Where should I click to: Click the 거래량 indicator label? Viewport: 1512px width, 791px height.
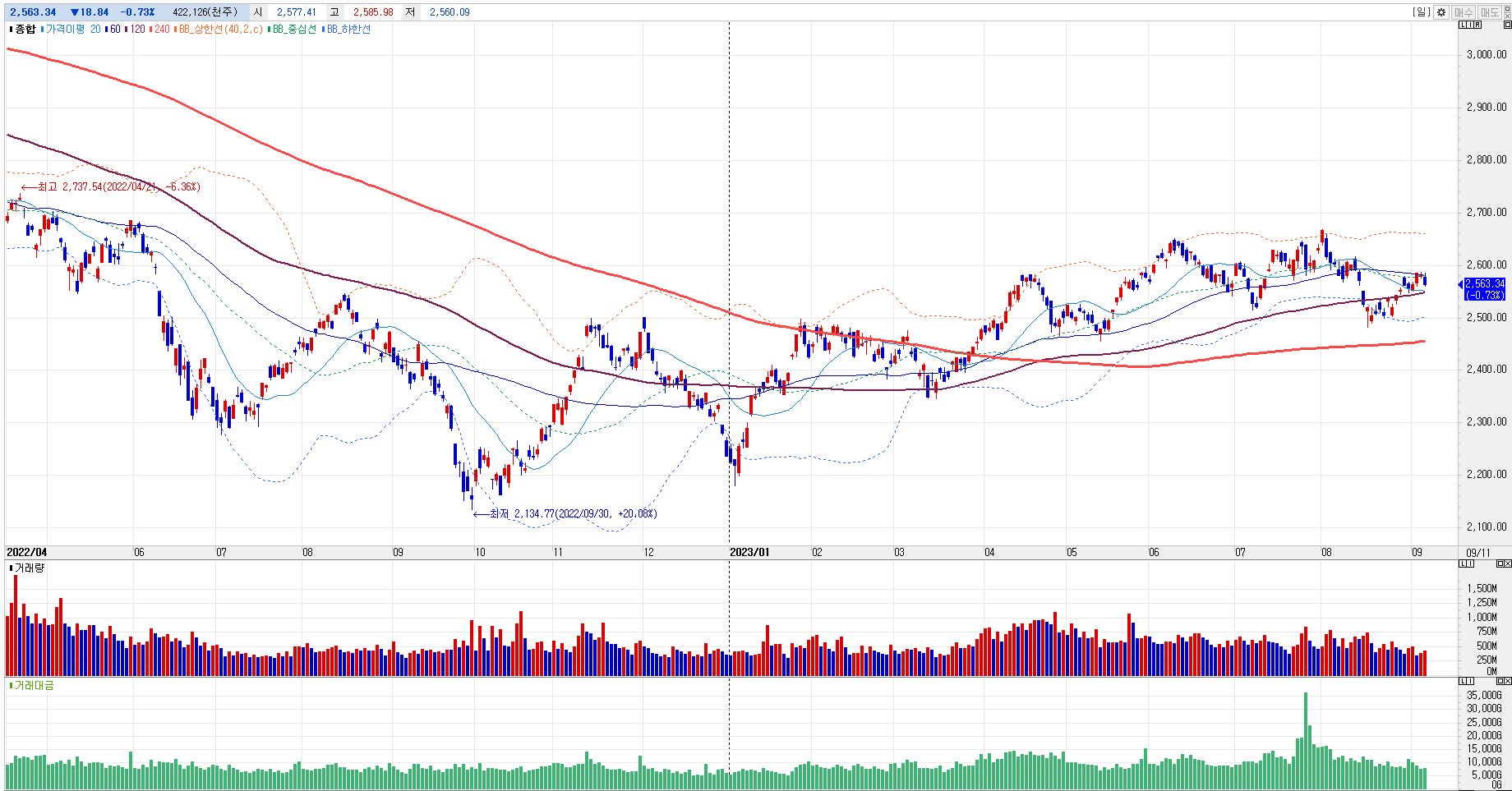pos(30,568)
